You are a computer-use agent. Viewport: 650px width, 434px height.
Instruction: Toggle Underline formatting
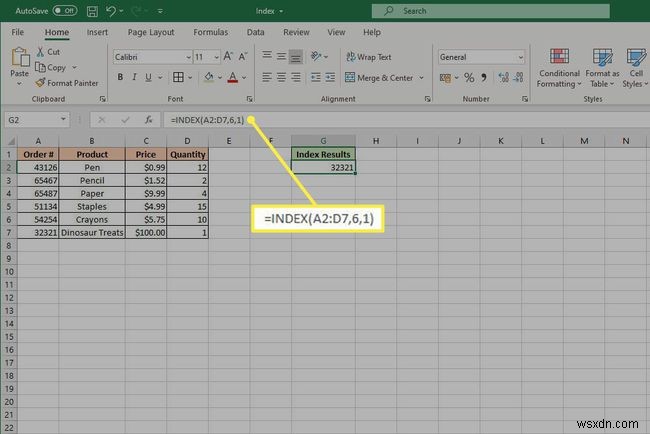pos(148,77)
